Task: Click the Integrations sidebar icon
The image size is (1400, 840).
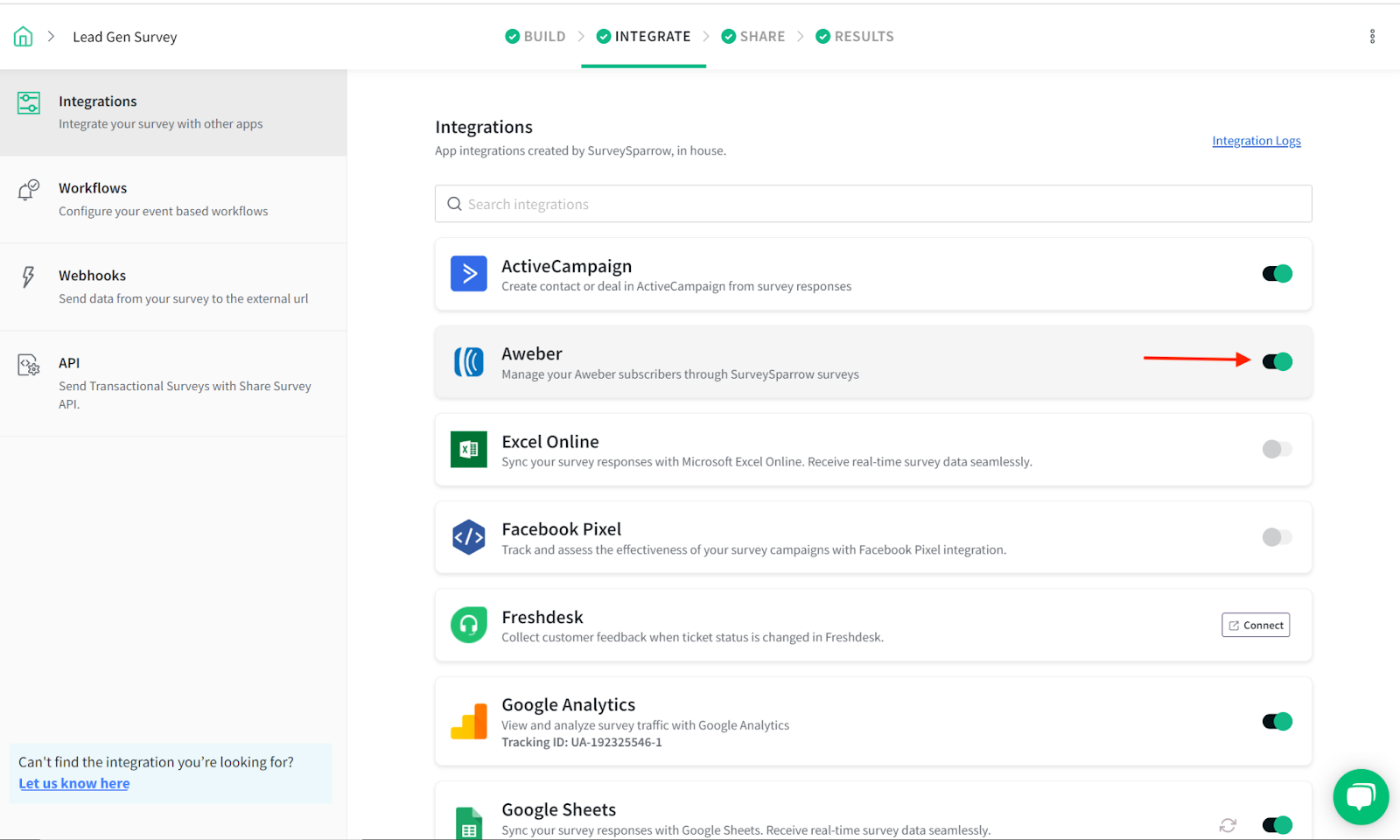Action: 29,102
